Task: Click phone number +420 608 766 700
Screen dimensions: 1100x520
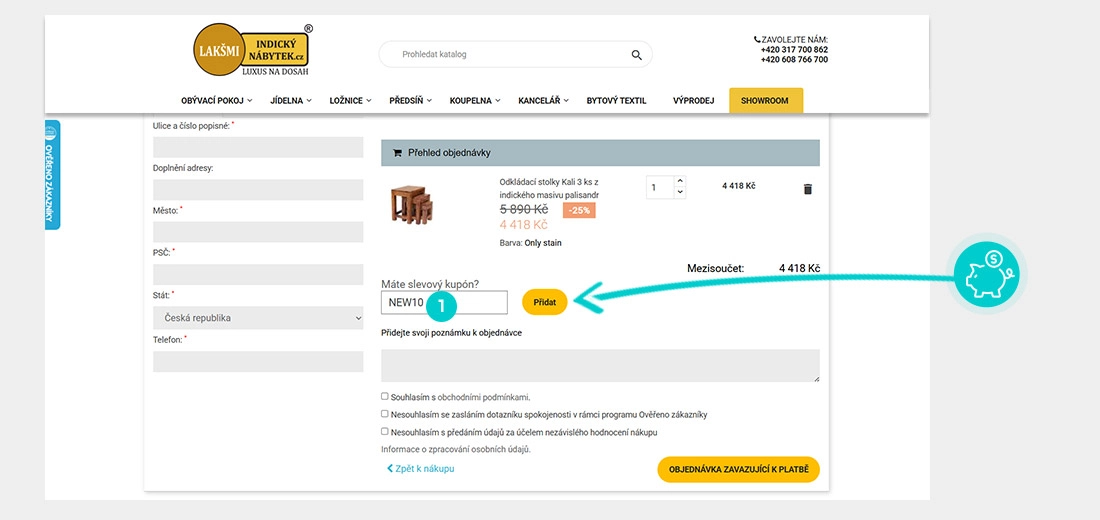Action: [x=794, y=60]
